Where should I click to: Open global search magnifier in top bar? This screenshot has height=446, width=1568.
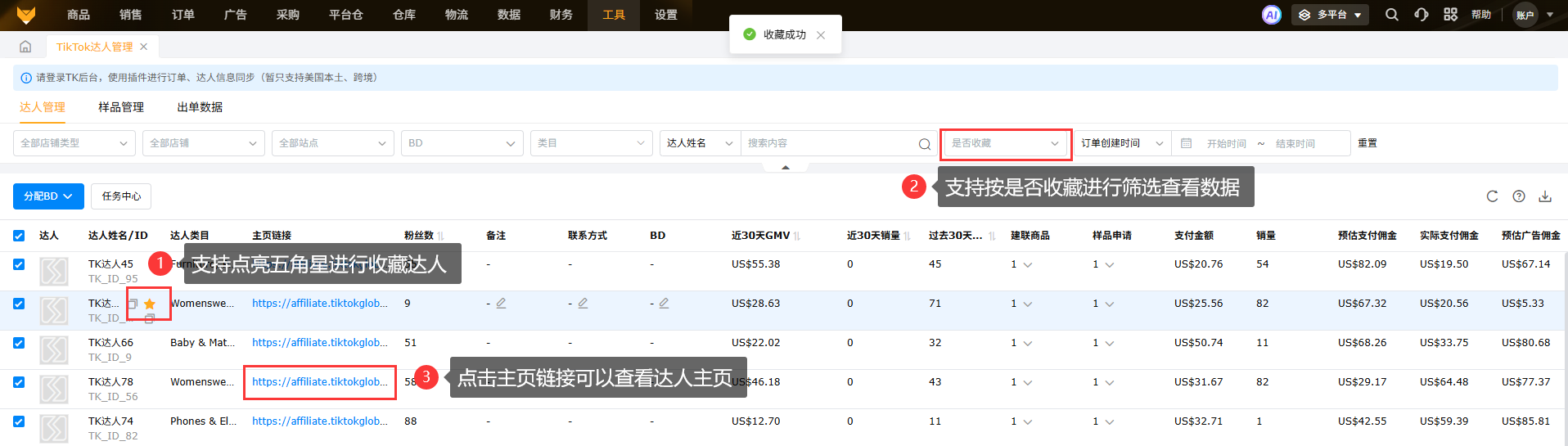click(1391, 15)
